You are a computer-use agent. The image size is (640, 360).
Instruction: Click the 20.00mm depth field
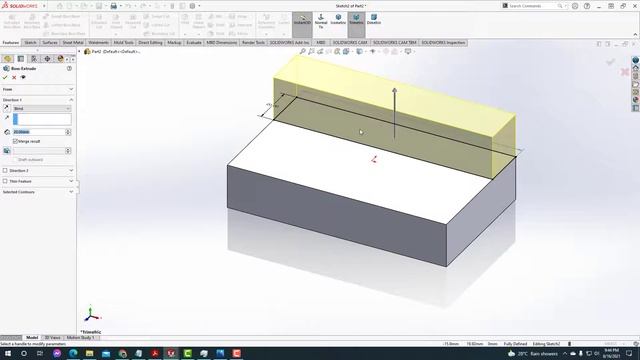(x=39, y=132)
